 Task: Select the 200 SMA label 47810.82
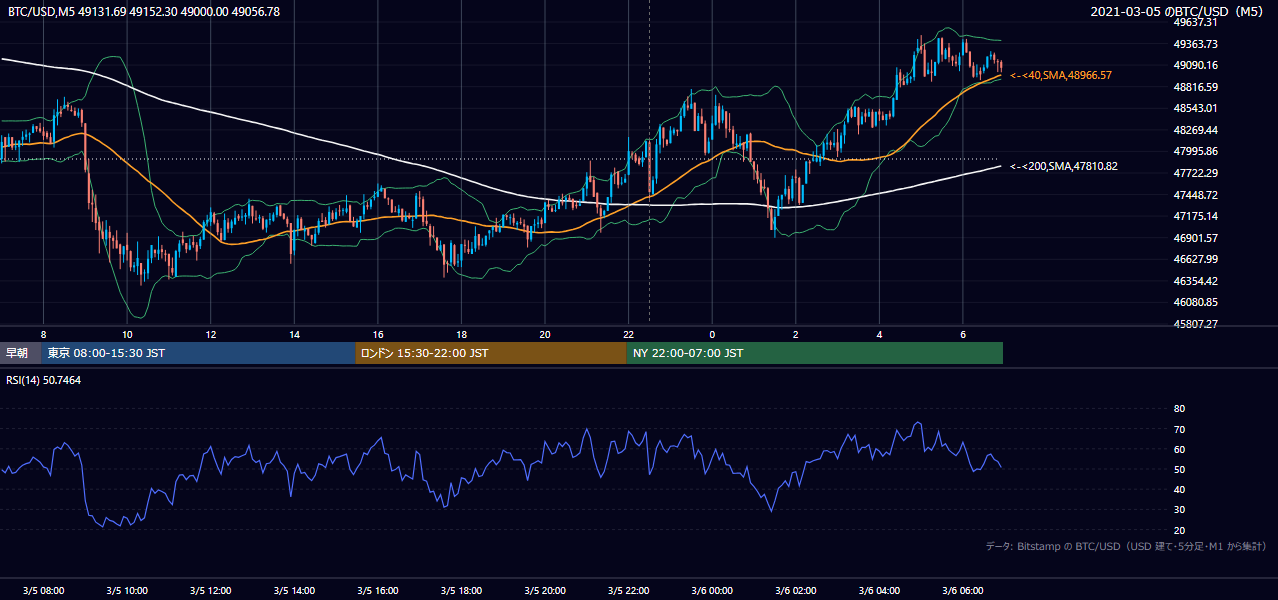(1064, 166)
